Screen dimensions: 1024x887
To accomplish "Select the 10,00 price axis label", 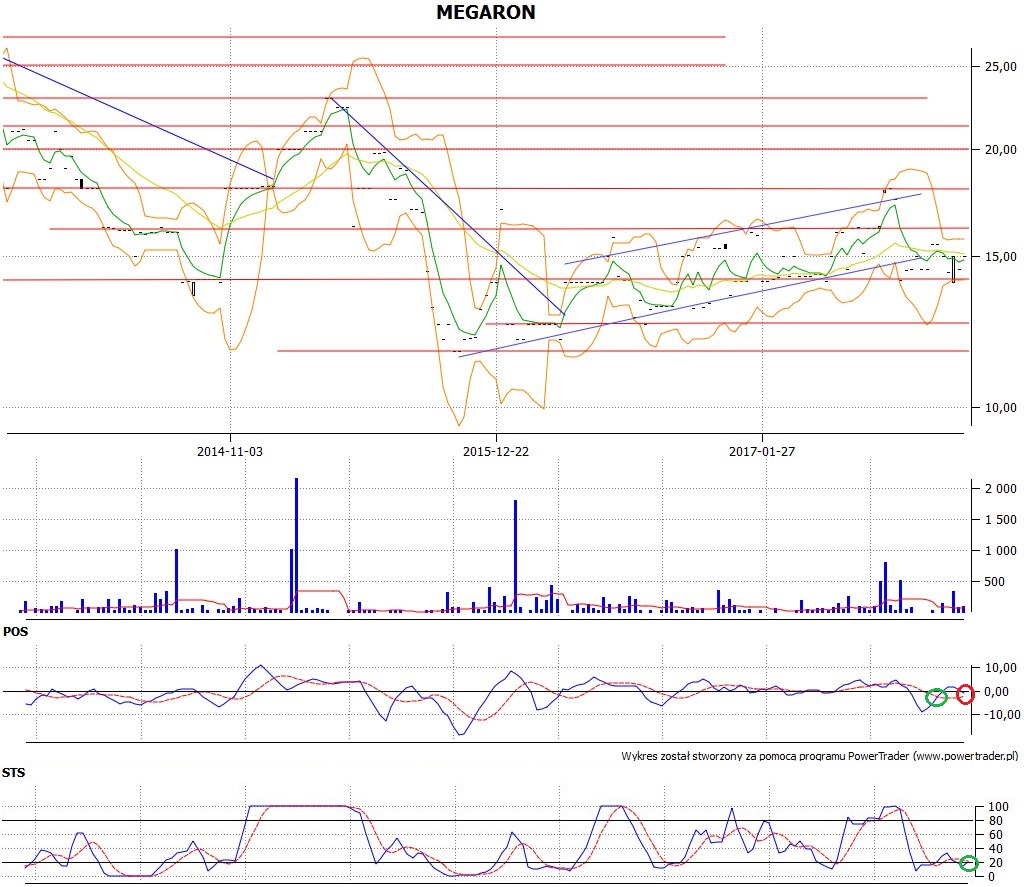I will 1000,408.
